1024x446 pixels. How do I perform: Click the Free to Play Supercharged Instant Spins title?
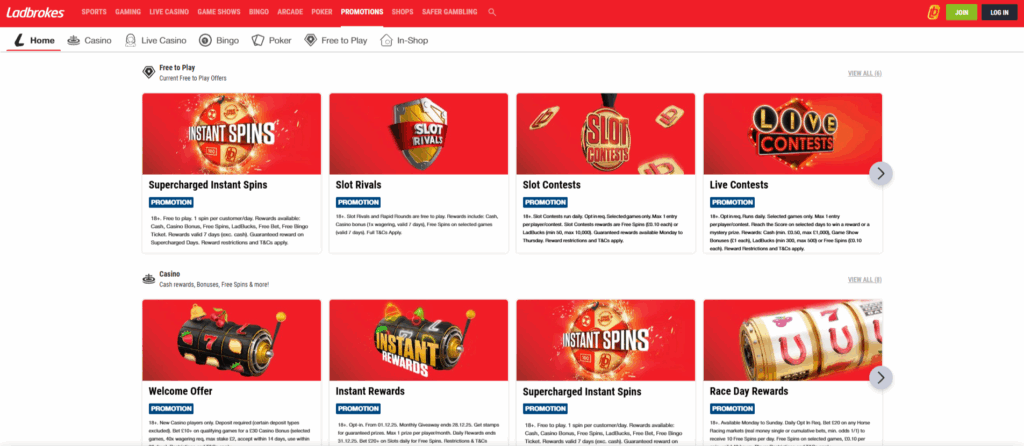point(208,185)
